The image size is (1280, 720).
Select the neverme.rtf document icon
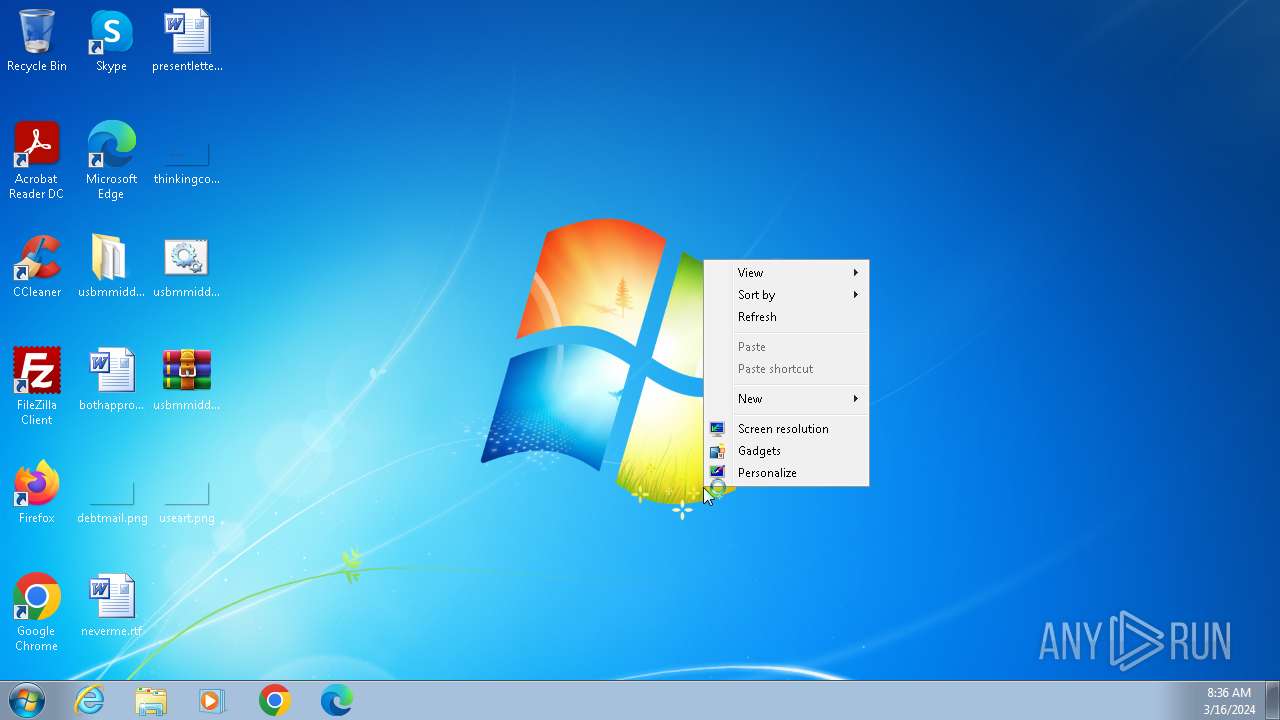coord(111,606)
